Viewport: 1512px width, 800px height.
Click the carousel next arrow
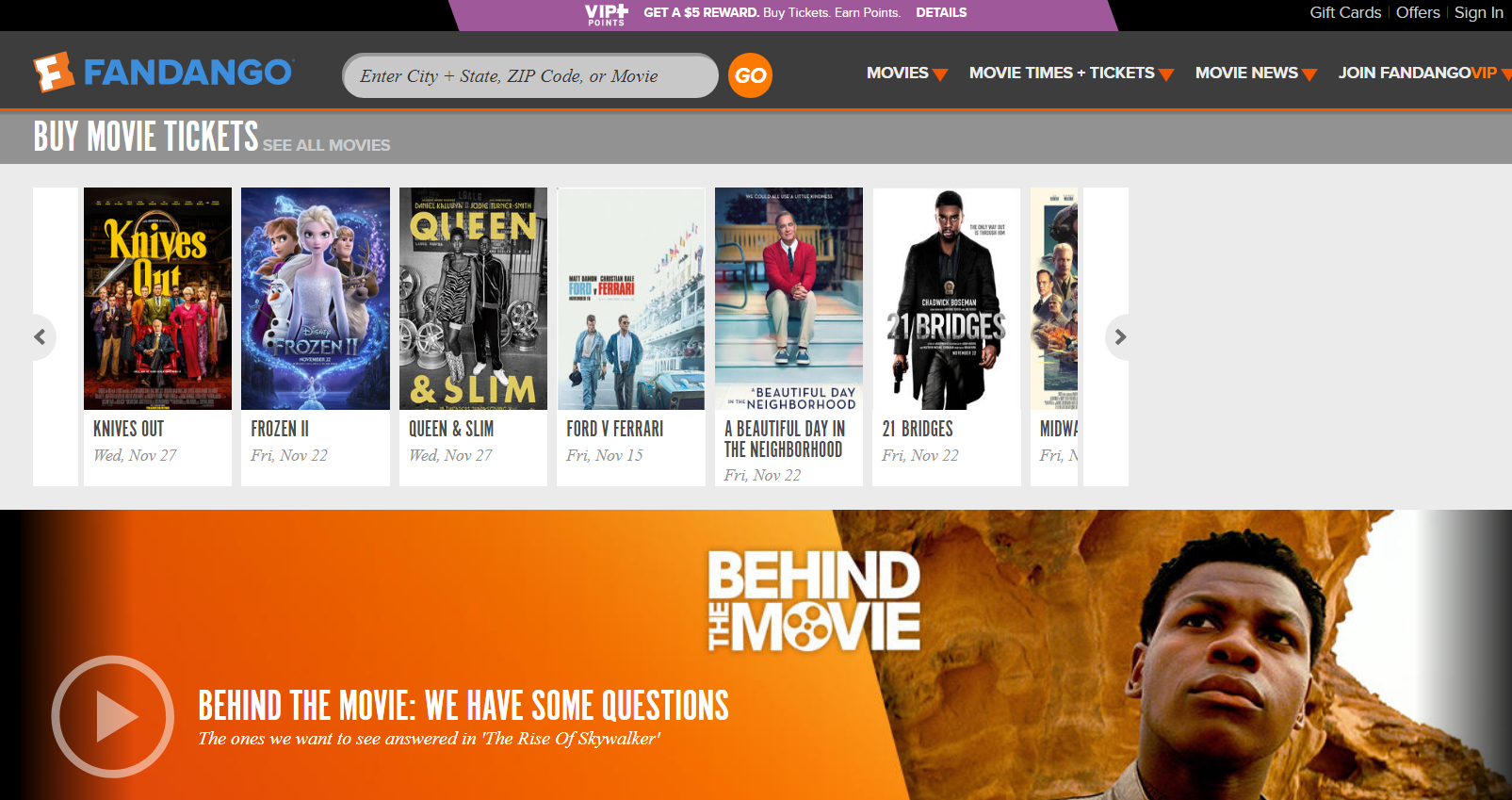coord(1119,336)
